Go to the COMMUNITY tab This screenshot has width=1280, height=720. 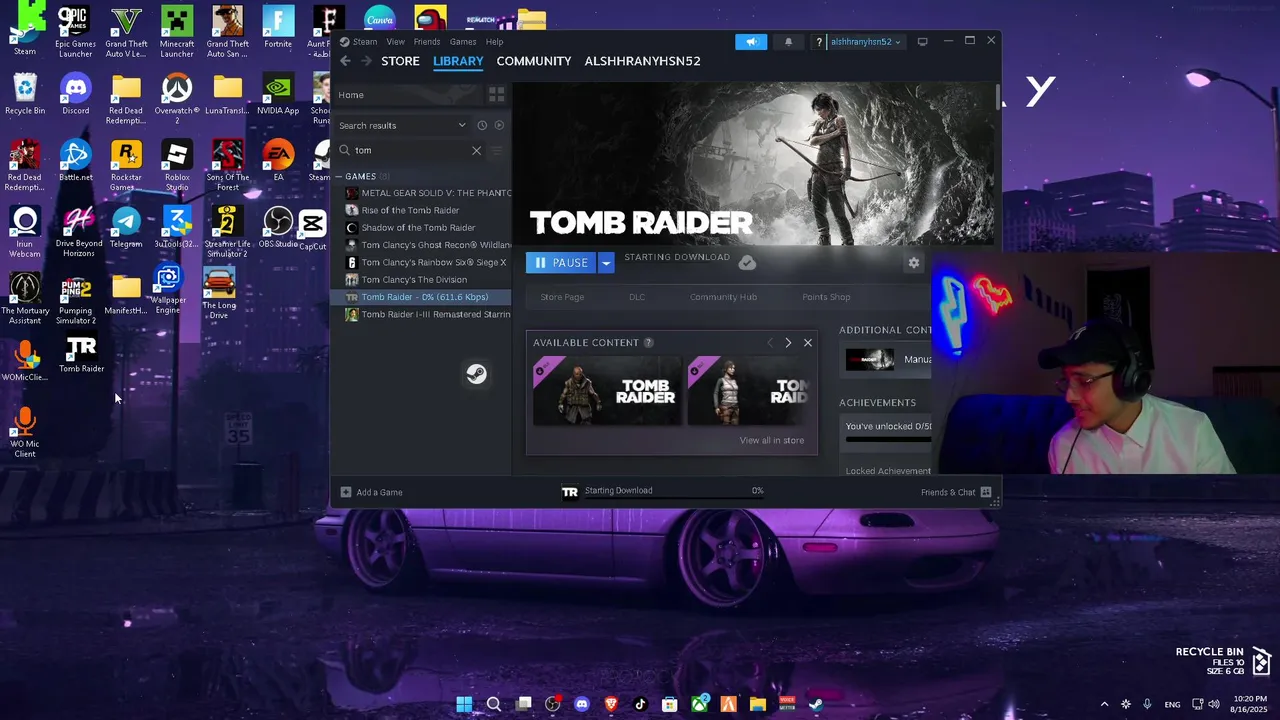click(x=534, y=61)
